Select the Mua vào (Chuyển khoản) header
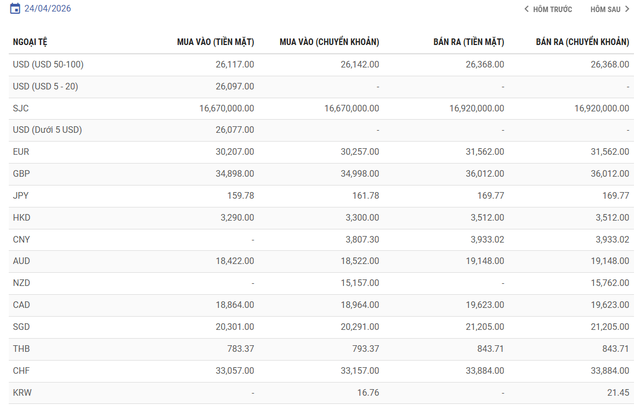This screenshot has height=410, width=640. coord(329,42)
